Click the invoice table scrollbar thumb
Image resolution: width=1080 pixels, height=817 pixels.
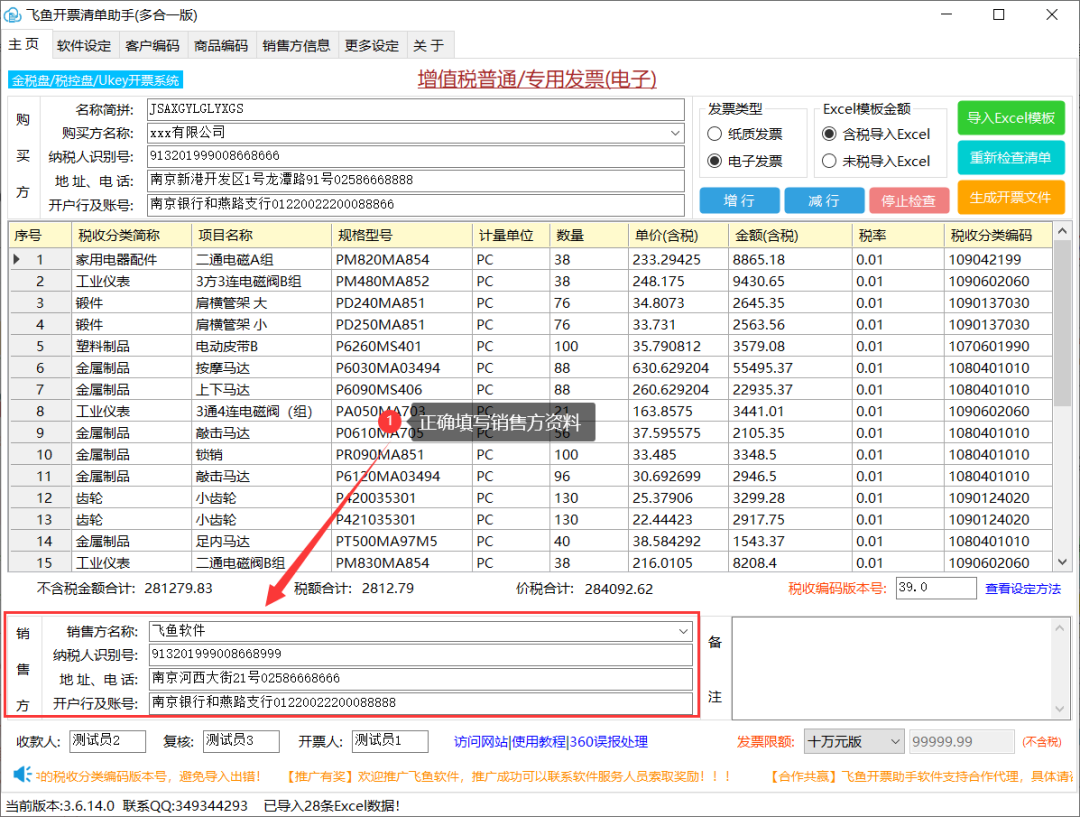(x=1062, y=322)
